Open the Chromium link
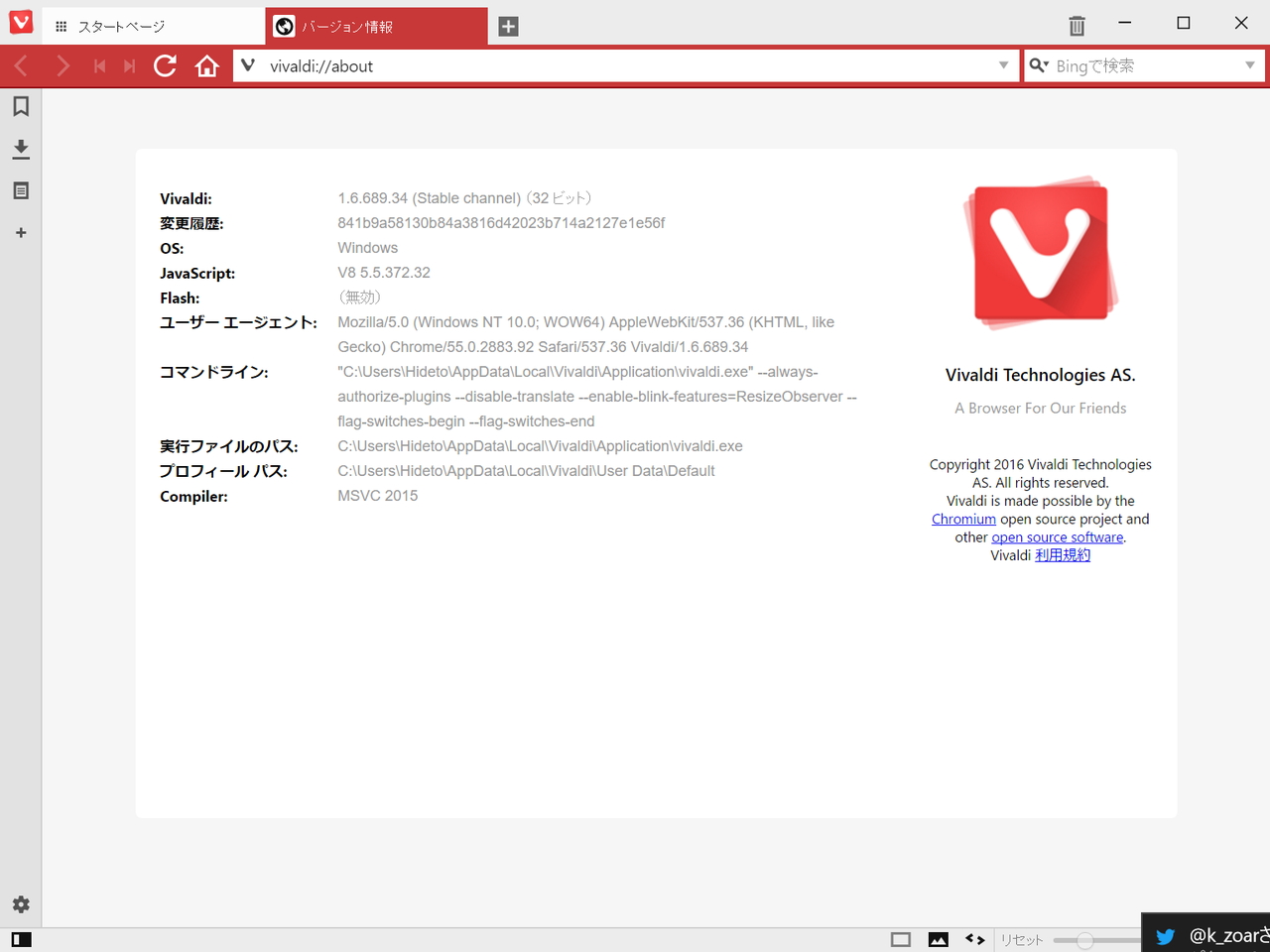 (x=963, y=519)
